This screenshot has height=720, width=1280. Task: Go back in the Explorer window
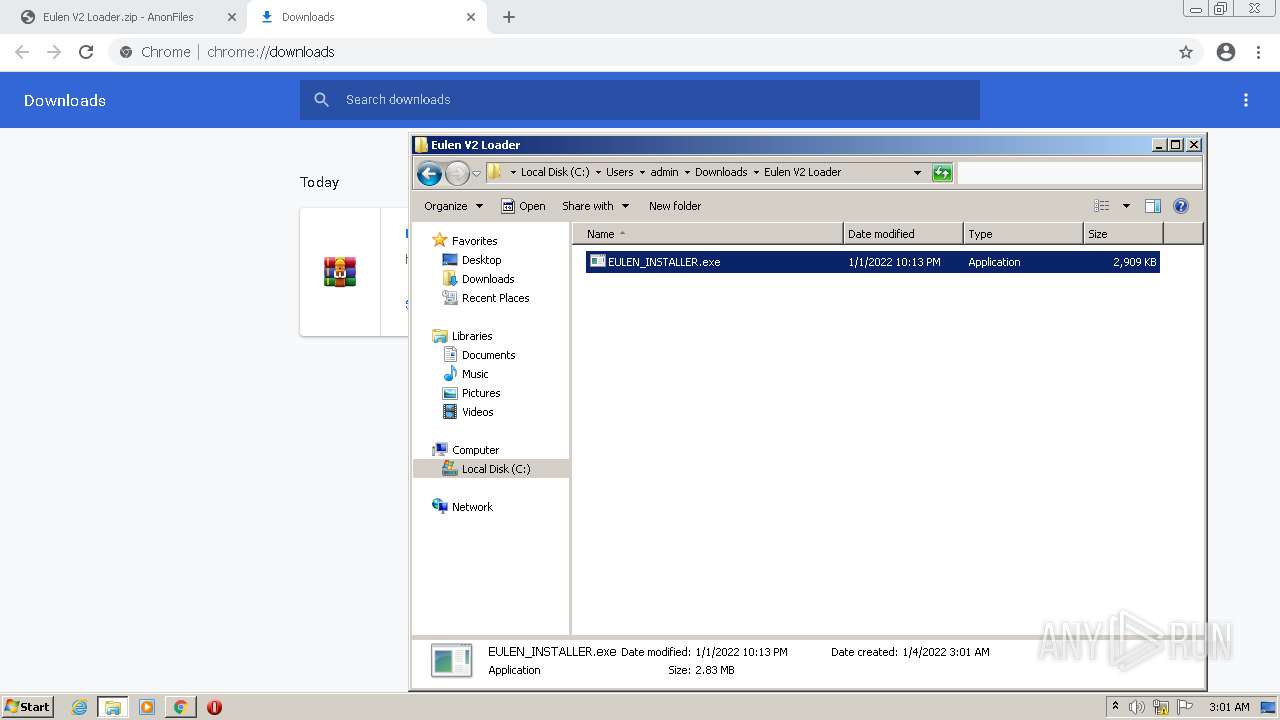click(429, 173)
